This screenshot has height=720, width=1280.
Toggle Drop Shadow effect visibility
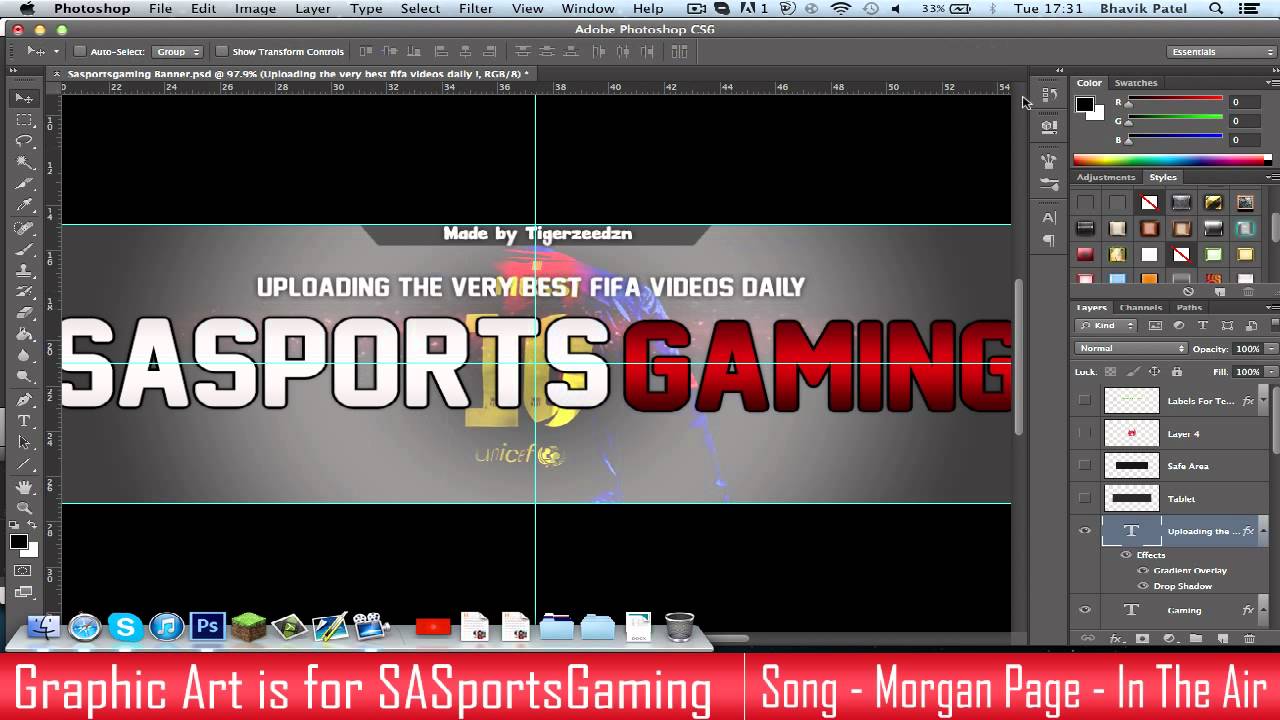tap(1143, 586)
